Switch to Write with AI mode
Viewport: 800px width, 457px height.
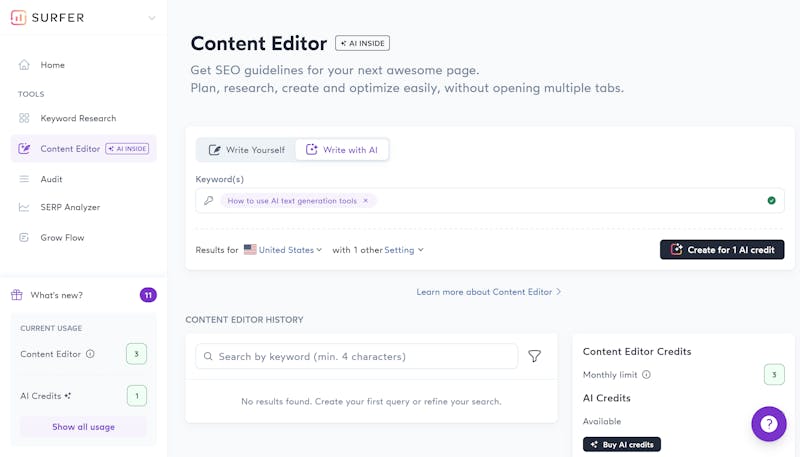point(342,150)
